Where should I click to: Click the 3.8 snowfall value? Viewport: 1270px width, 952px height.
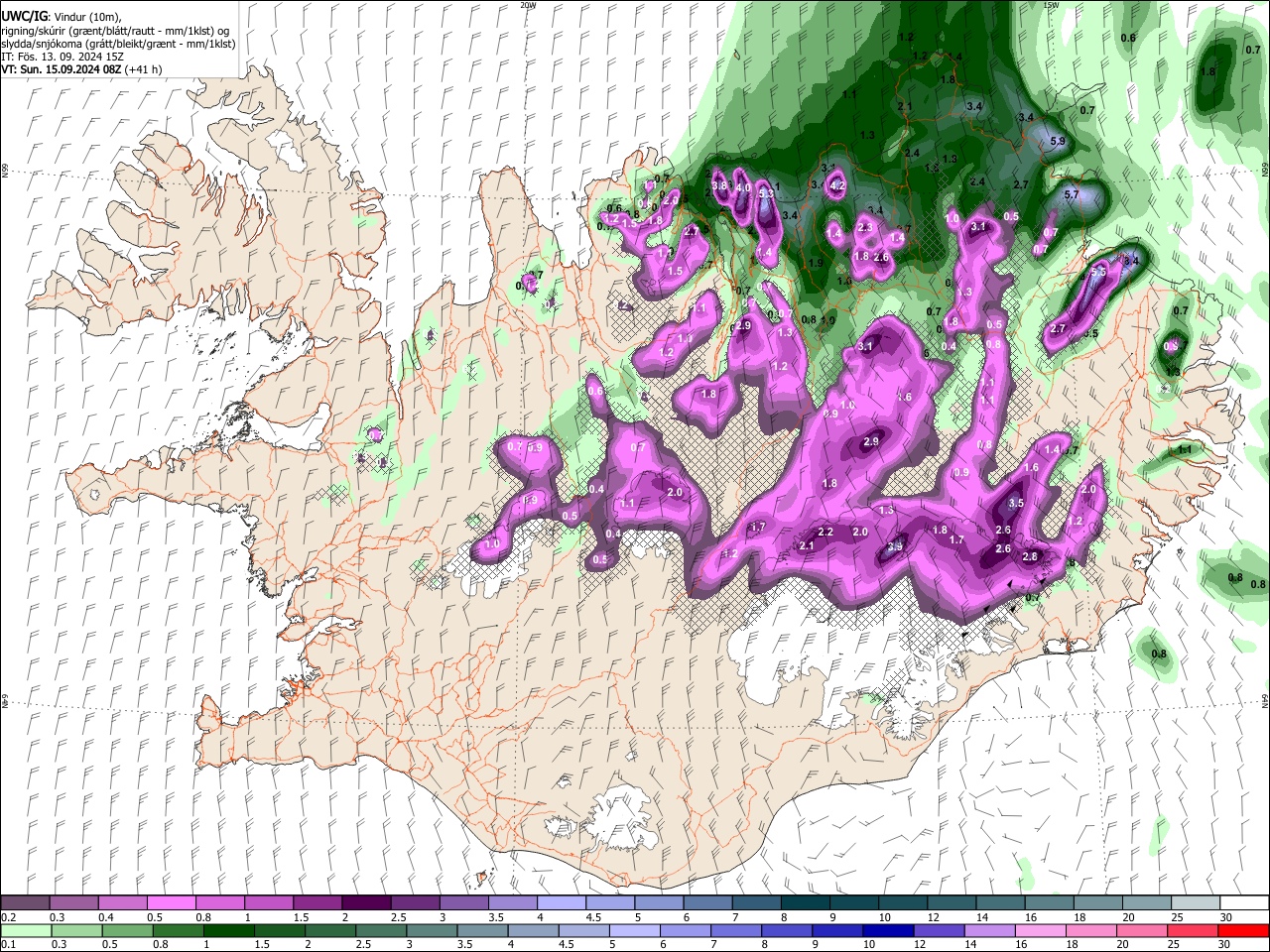click(x=721, y=185)
